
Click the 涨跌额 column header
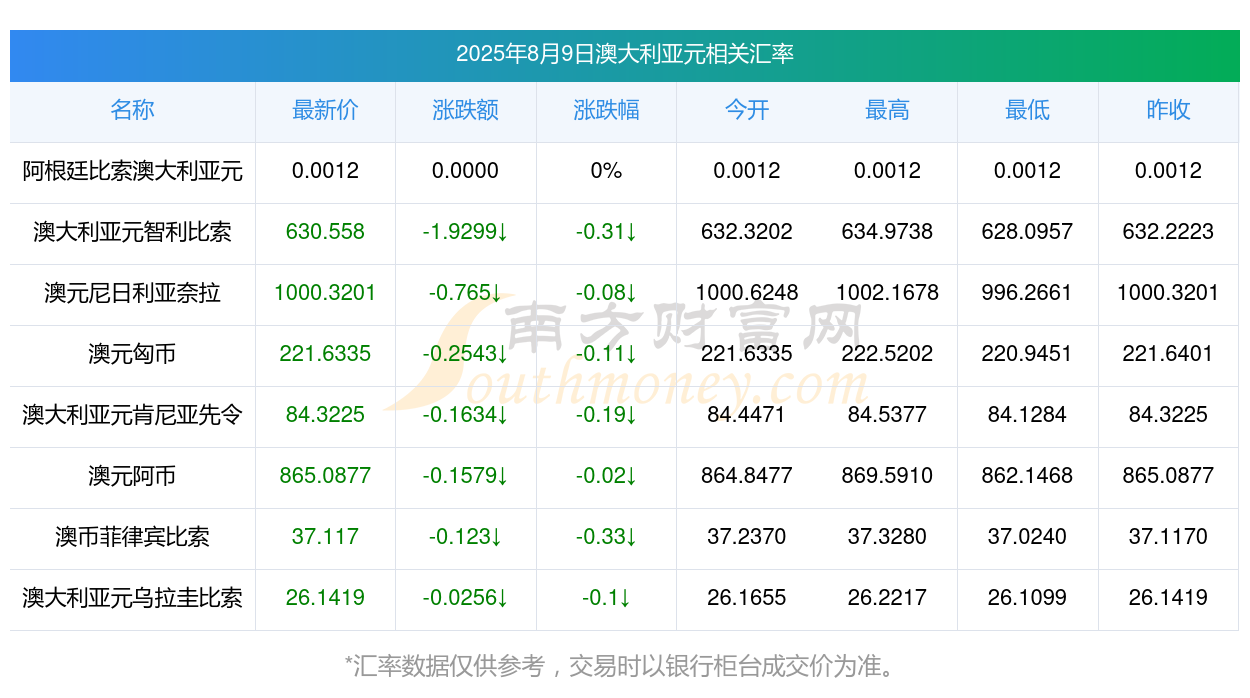[465, 110]
